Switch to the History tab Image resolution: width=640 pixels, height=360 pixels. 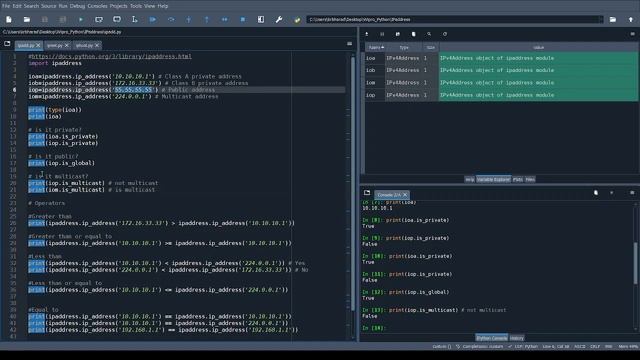517,338
